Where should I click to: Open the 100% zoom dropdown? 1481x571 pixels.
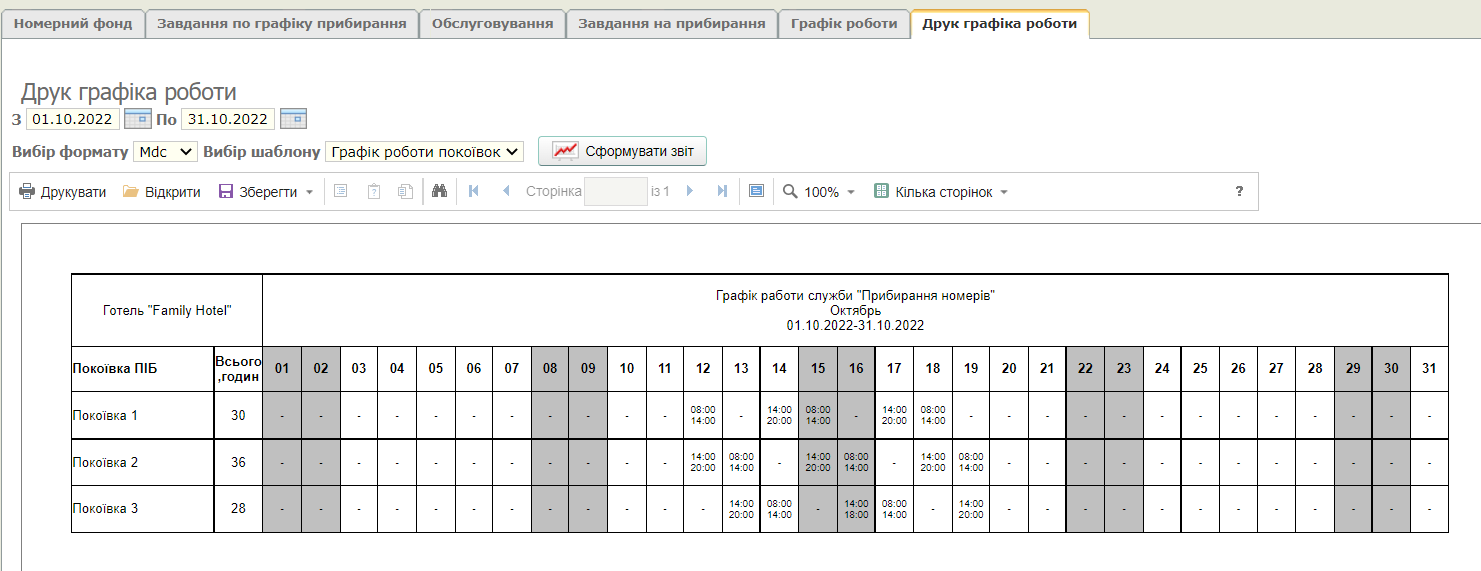[x=819, y=192]
